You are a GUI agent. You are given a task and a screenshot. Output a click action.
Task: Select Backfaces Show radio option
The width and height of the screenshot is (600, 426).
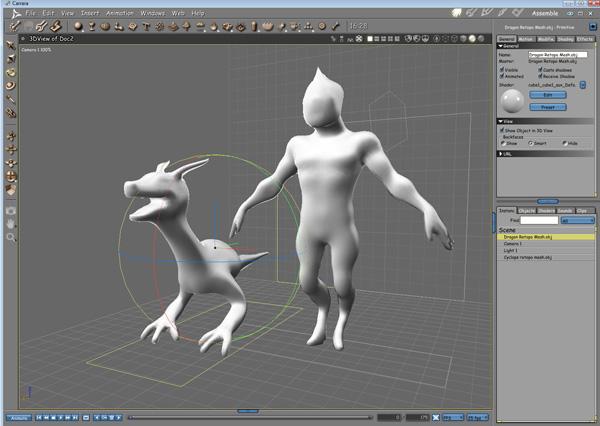point(503,143)
